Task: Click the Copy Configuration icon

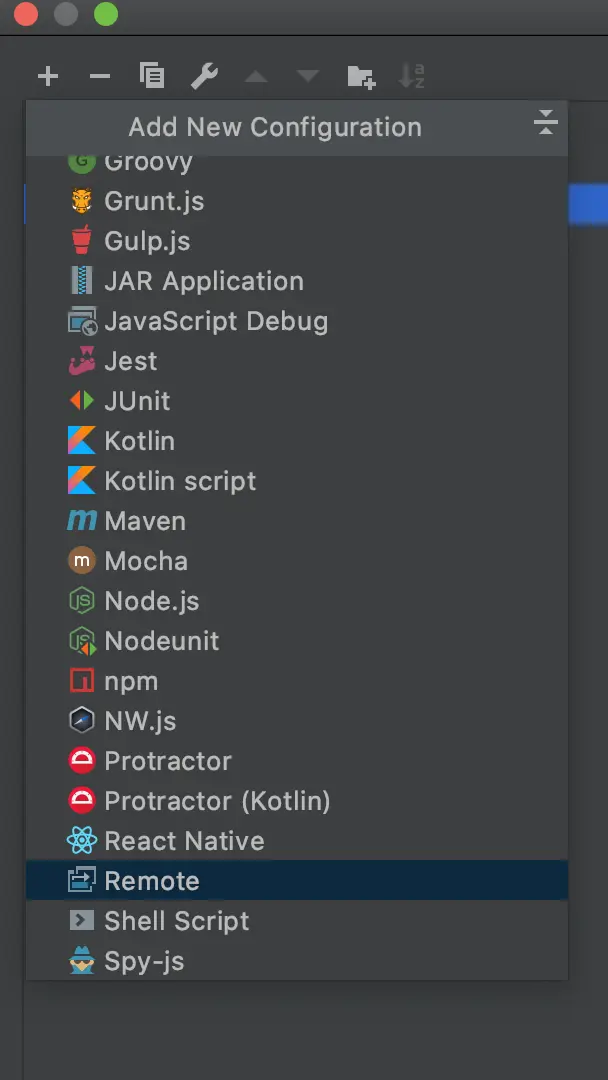Action: coord(151,76)
